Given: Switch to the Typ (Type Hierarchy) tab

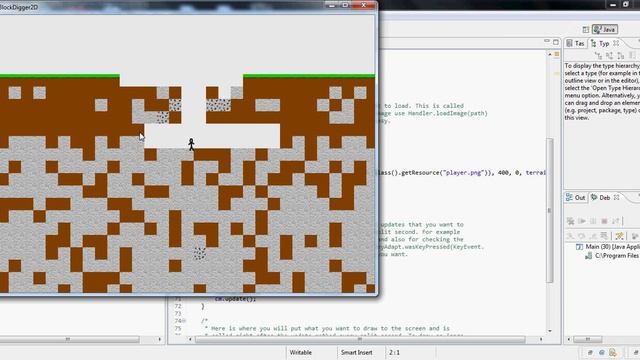Looking at the screenshot, I should coord(600,43).
